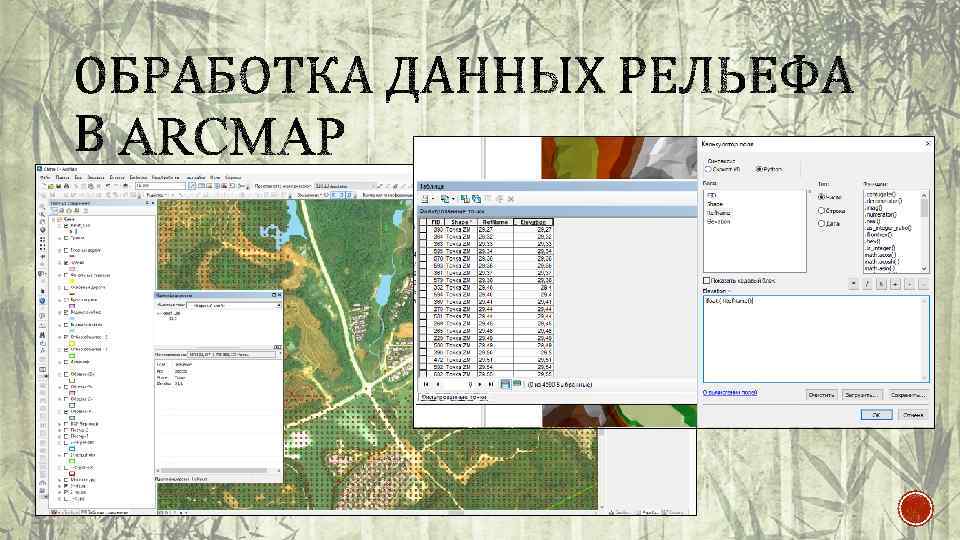Viewport: 960px width, 540px height.
Task: Insert multiply operator in Field Calculator
Action: tap(853, 284)
